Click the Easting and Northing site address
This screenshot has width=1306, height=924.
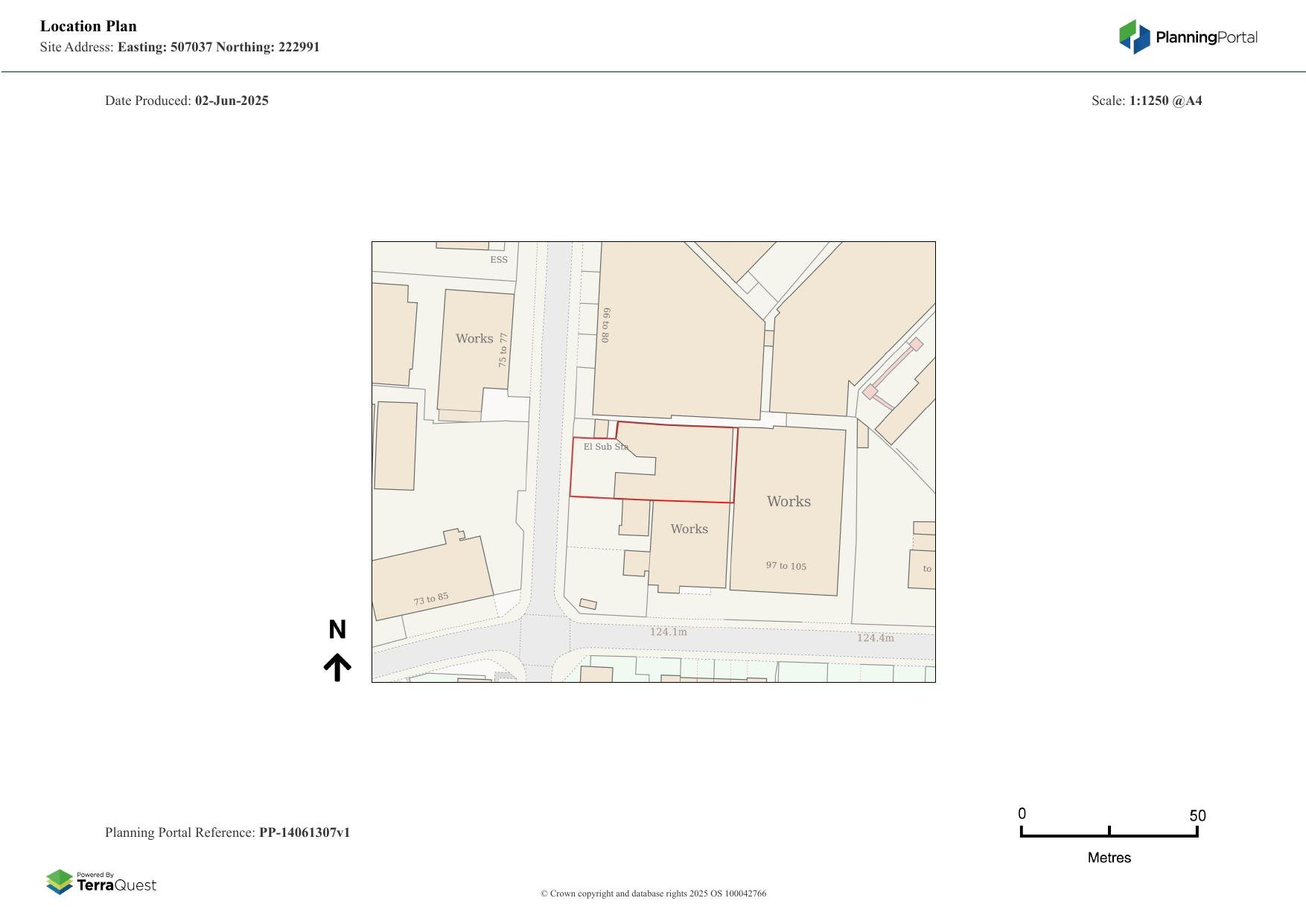(218, 47)
